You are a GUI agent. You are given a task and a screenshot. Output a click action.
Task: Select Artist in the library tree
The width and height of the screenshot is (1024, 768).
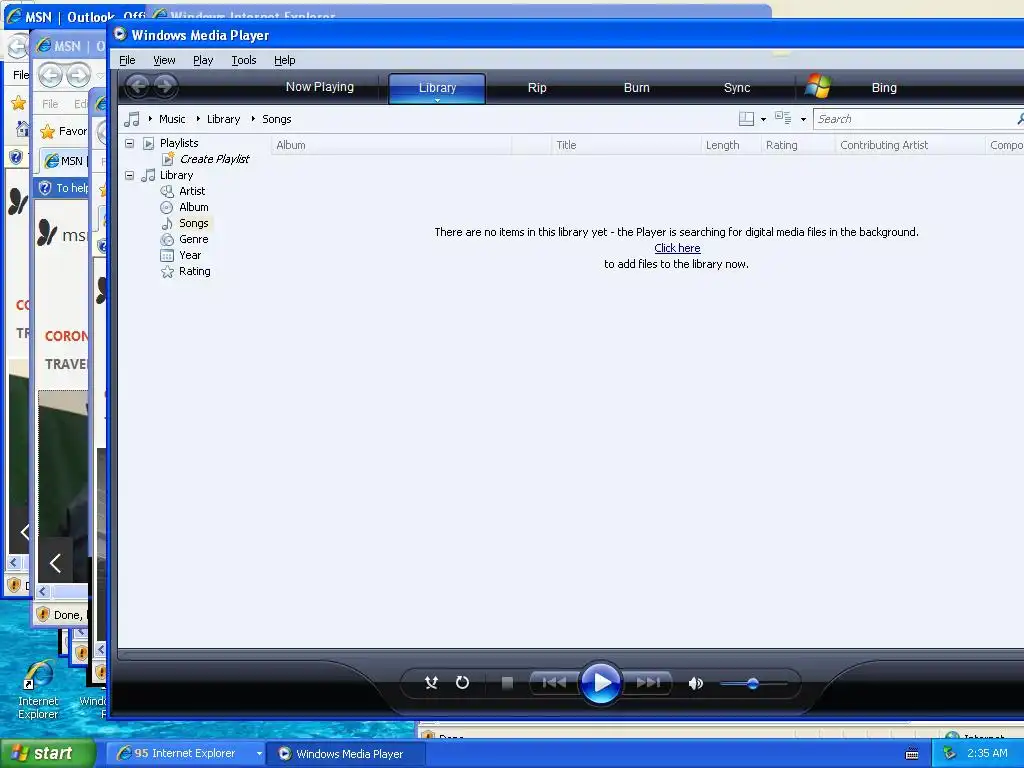point(192,191)
